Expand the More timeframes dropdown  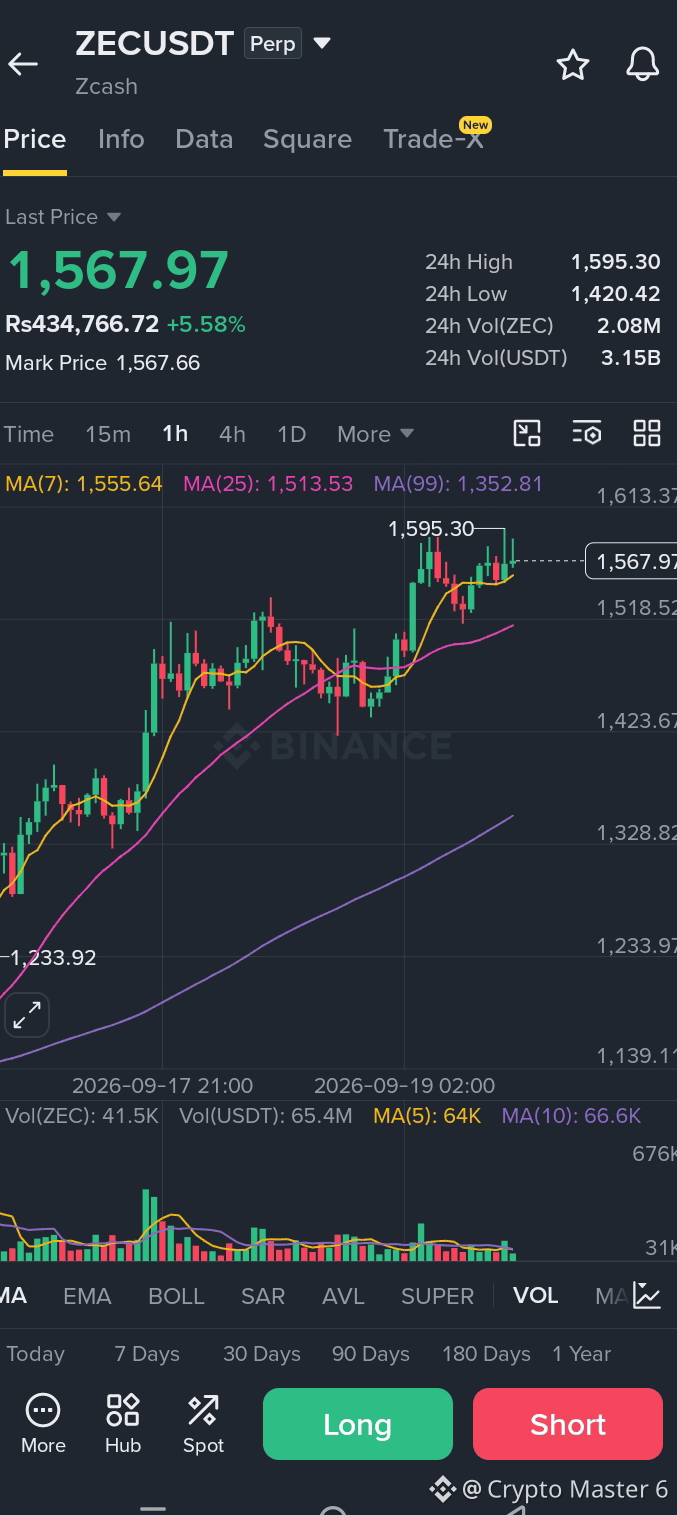point(375,434)
